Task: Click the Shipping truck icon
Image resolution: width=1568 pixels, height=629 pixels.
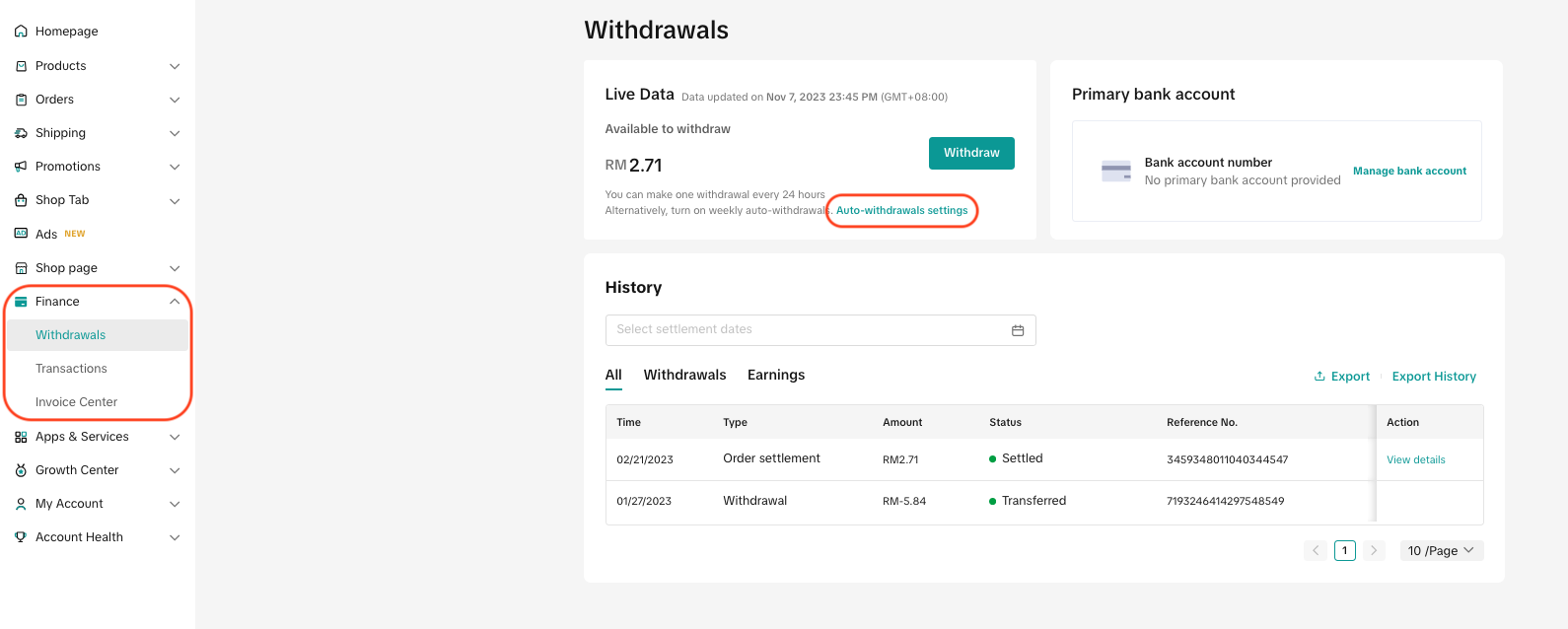Action: pos(21,133)
